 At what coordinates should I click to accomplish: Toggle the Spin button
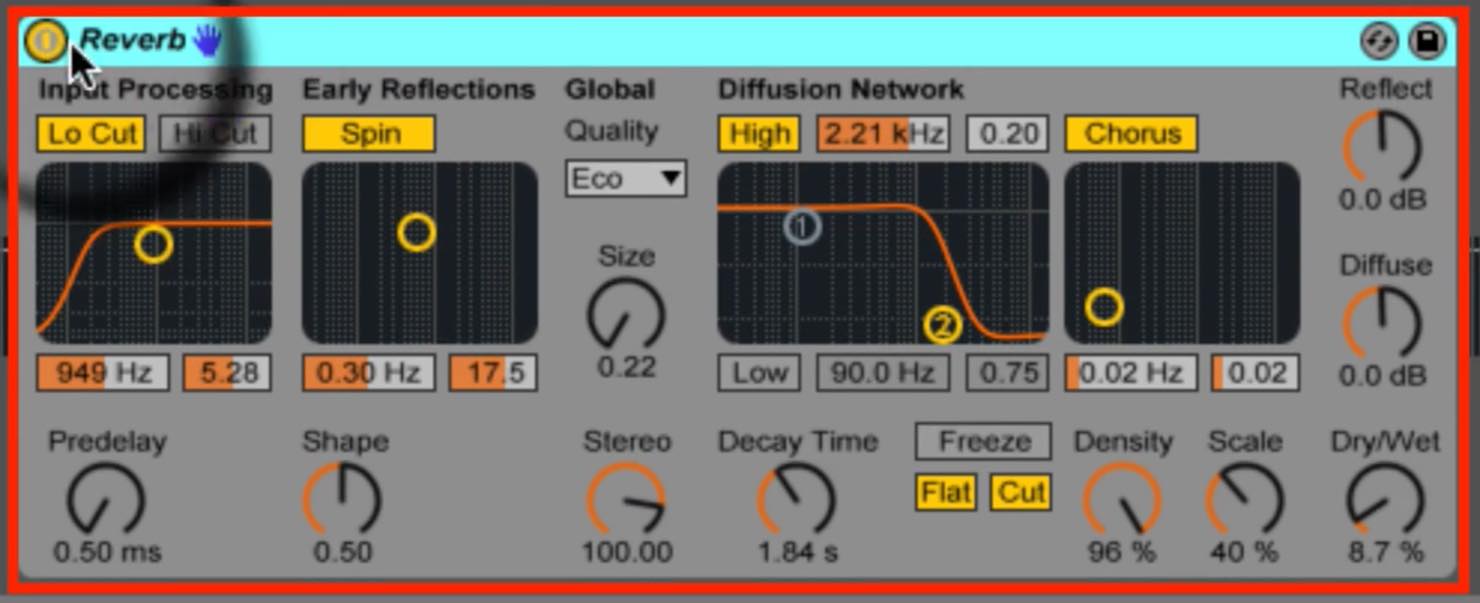[369, 134]
